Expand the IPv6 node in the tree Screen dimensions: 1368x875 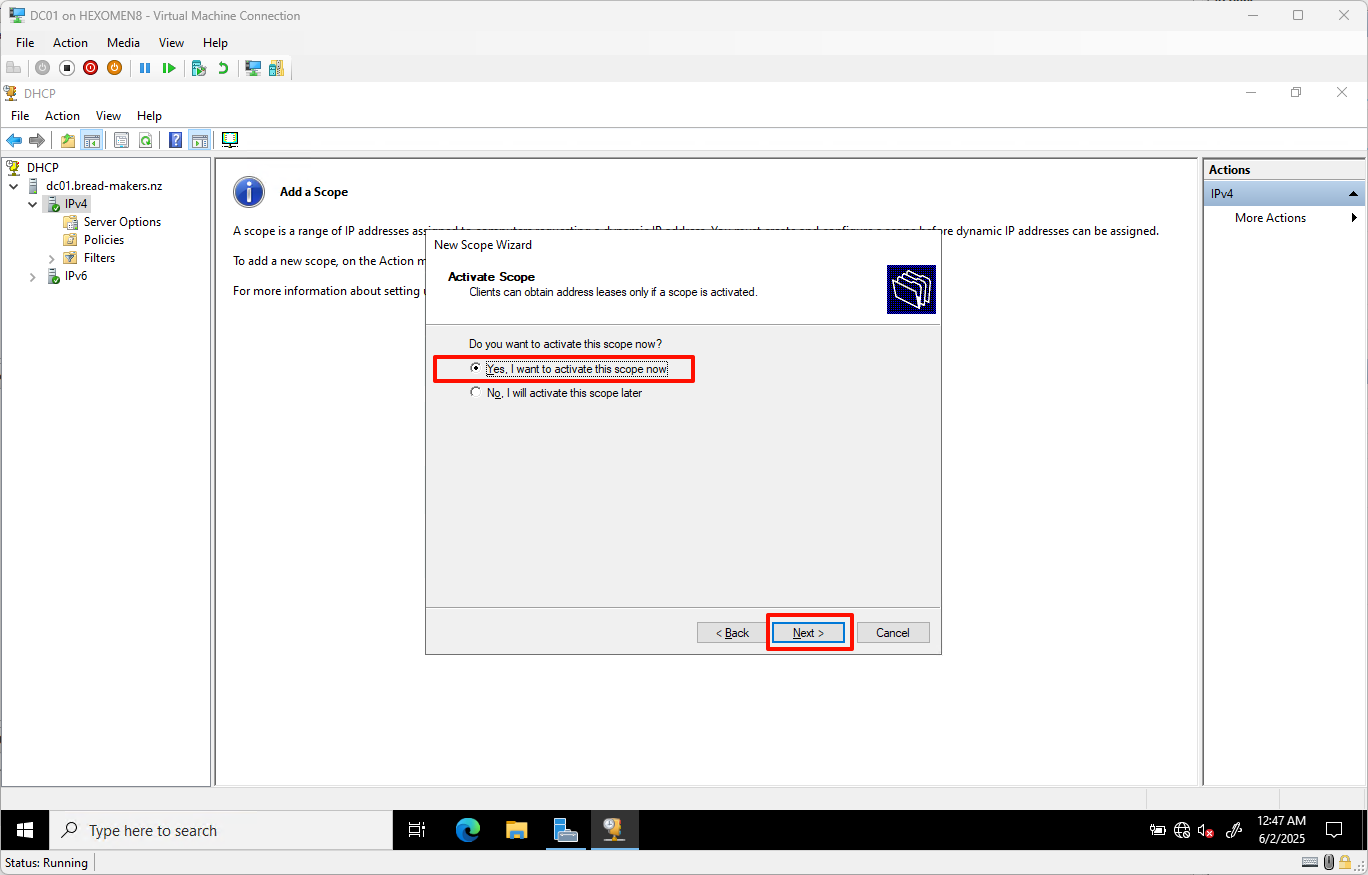point(31,275)
